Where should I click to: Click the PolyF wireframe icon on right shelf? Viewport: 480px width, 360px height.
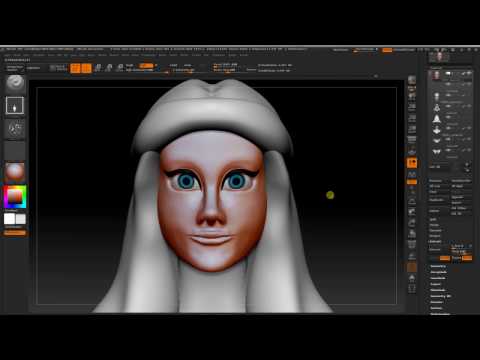point(412,245)
